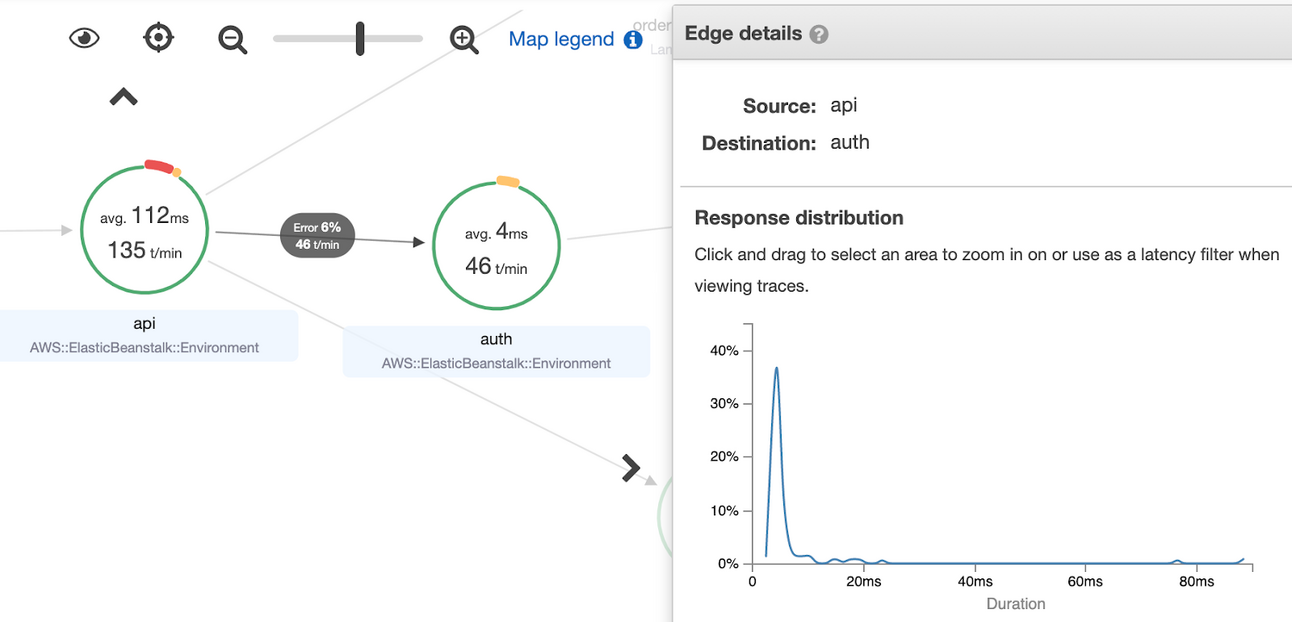Click the arrowhead pointing into the auth node
Viewport: 1292px width, 622px height.
pos(420,240)
